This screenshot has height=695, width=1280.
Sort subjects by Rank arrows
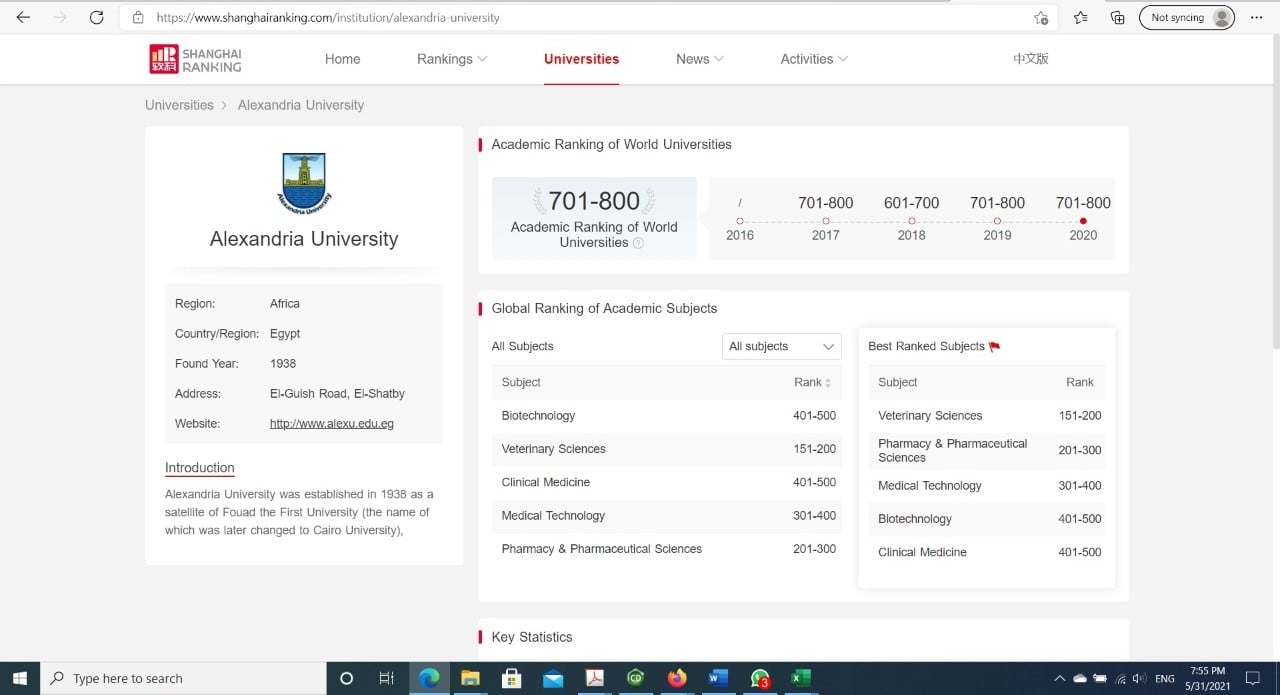[827, 383]
